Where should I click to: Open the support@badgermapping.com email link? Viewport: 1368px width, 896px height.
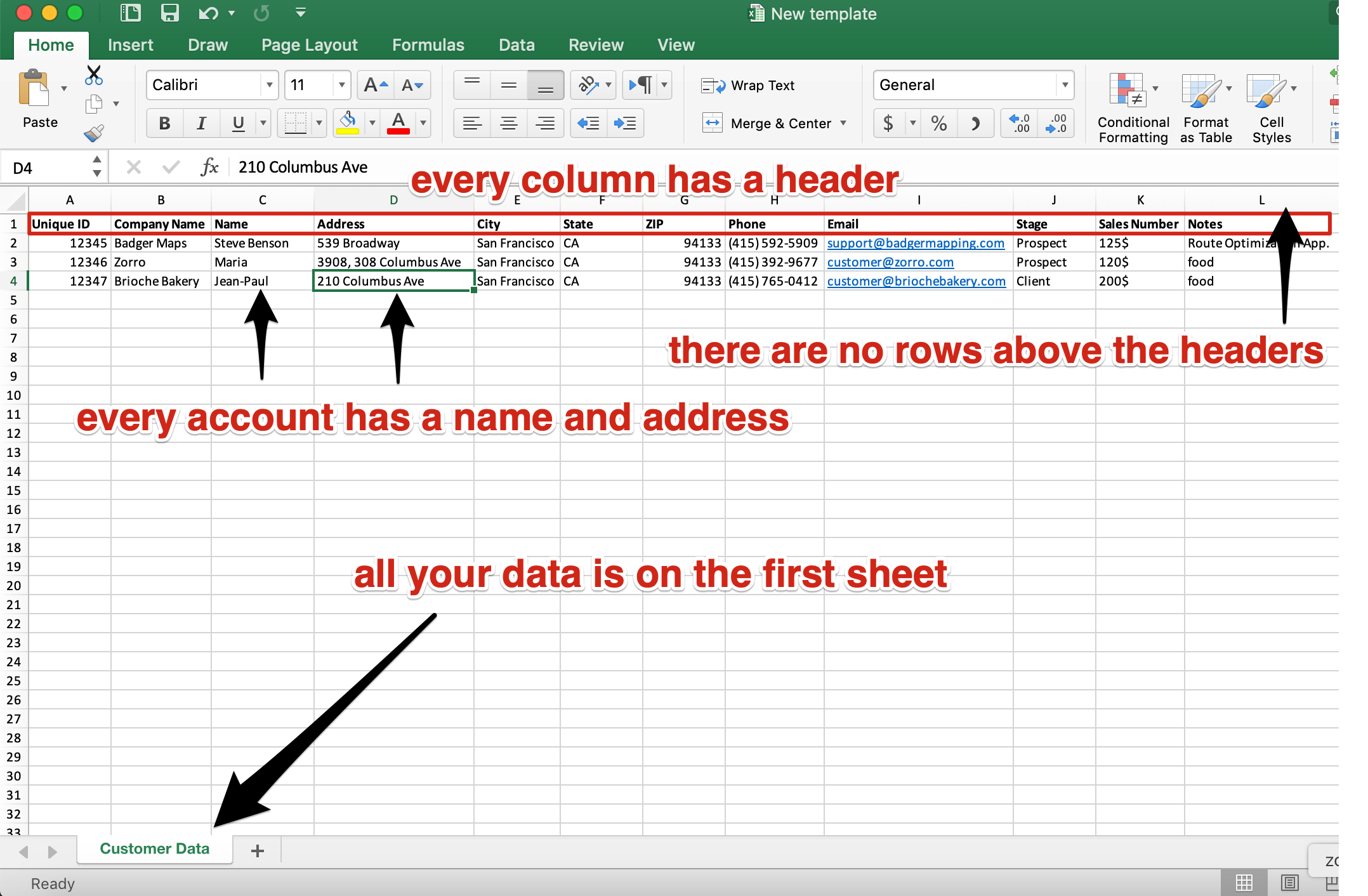click(x=916, y=243)
